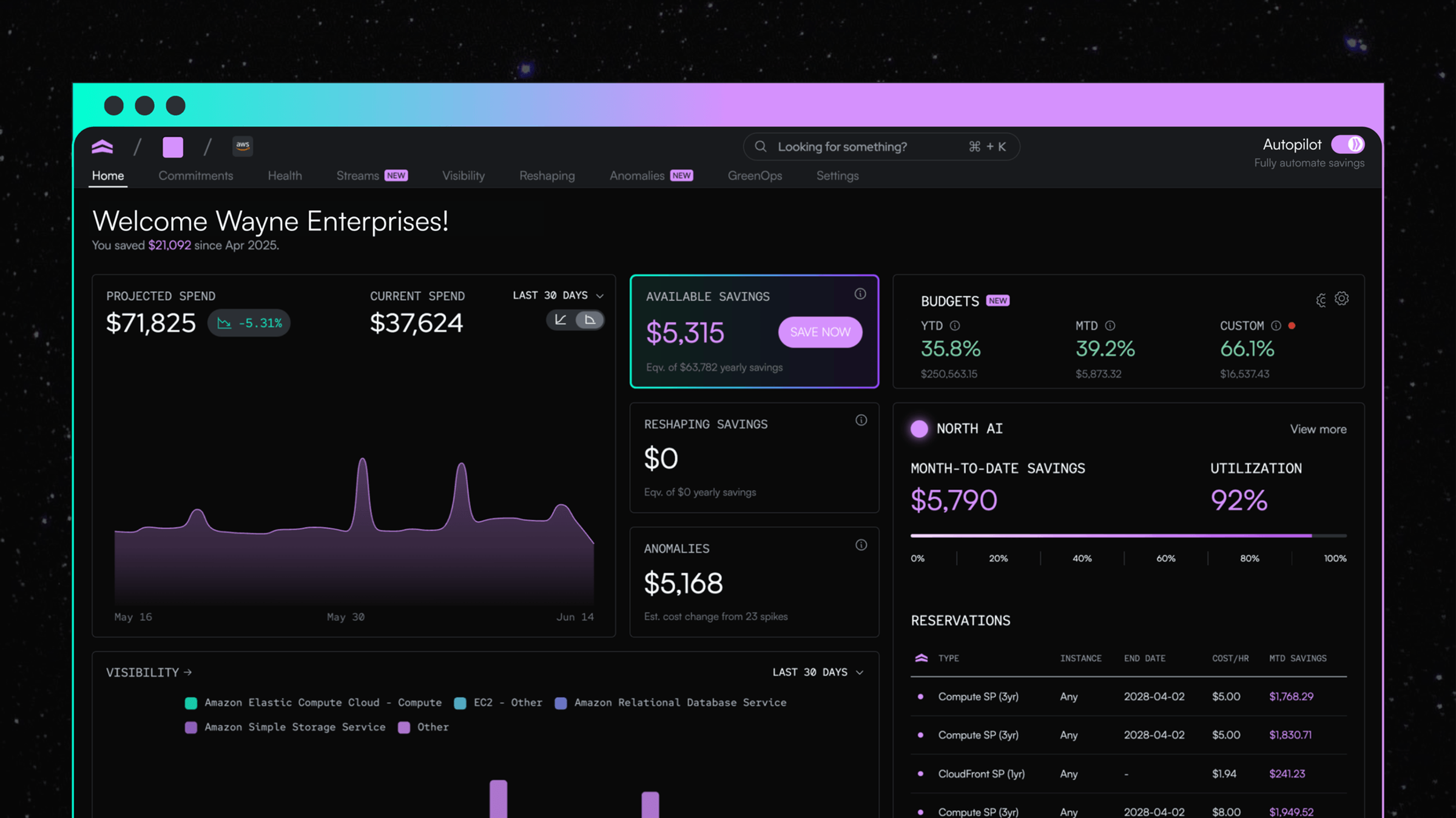Open Reshaping Savings info icon
Viewport: 1456px width, 818px height.
pos(861,420)
